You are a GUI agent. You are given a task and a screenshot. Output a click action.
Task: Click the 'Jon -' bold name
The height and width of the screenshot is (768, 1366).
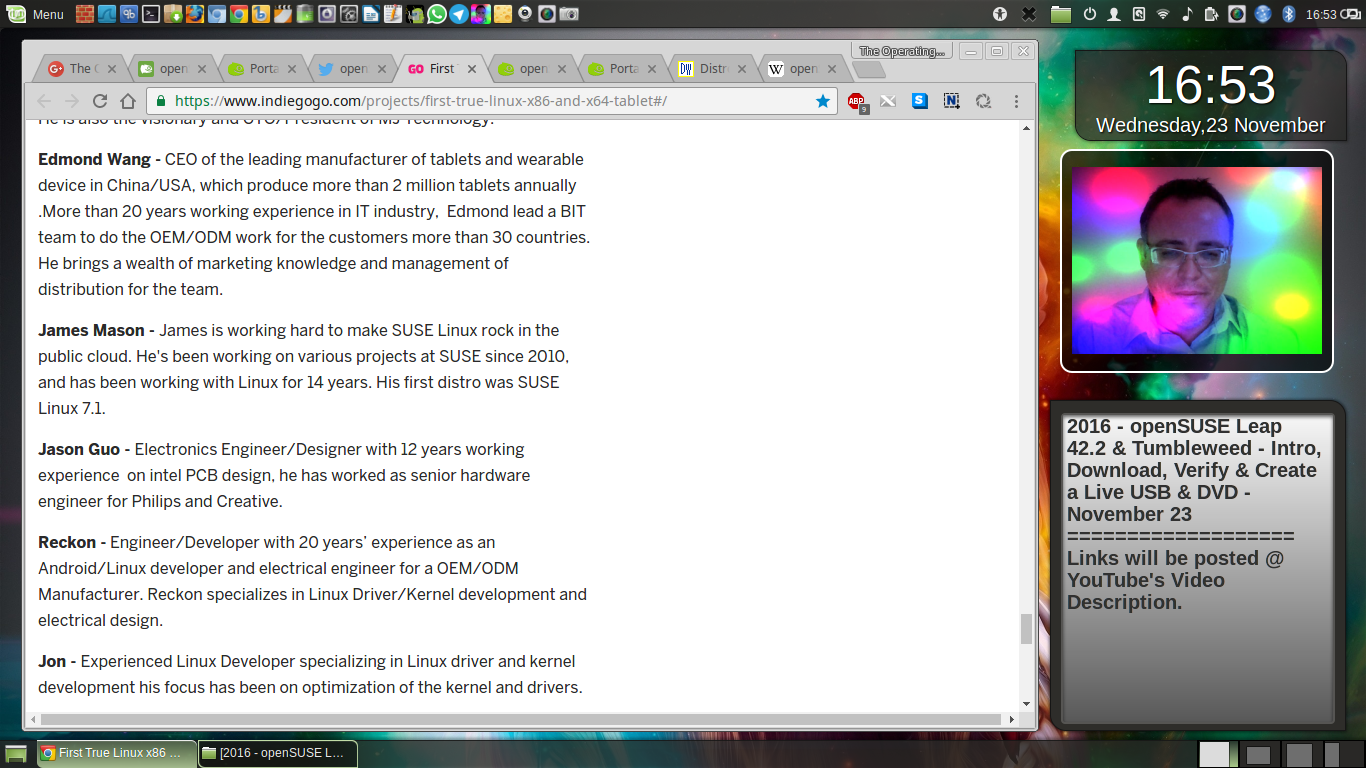tap(57, 661)
